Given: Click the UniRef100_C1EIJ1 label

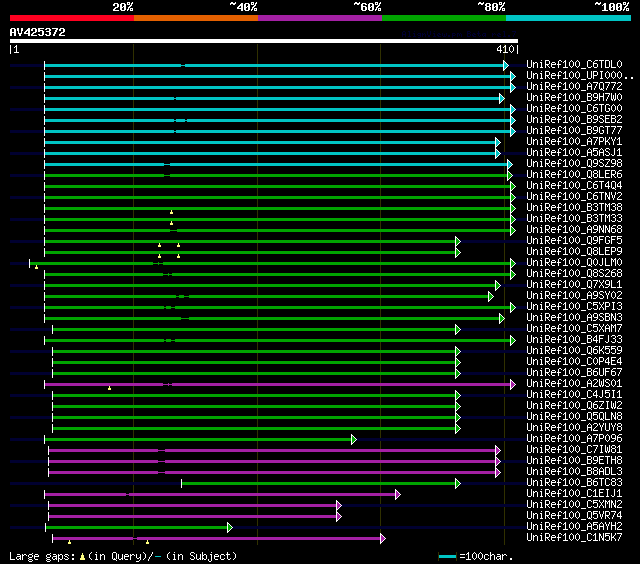Looking at the screenshot, I should (574, 494).
